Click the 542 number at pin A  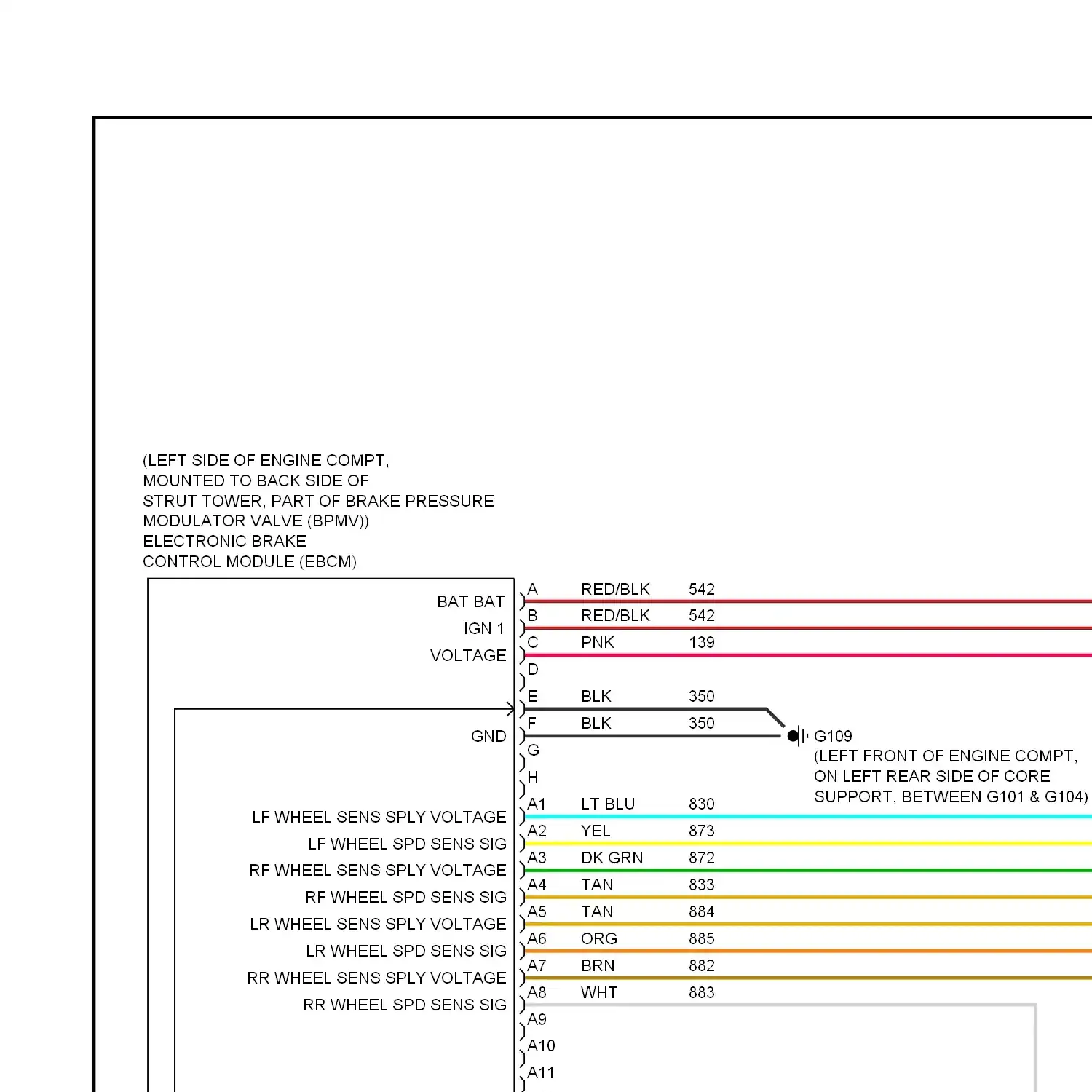tap(702, 589)
